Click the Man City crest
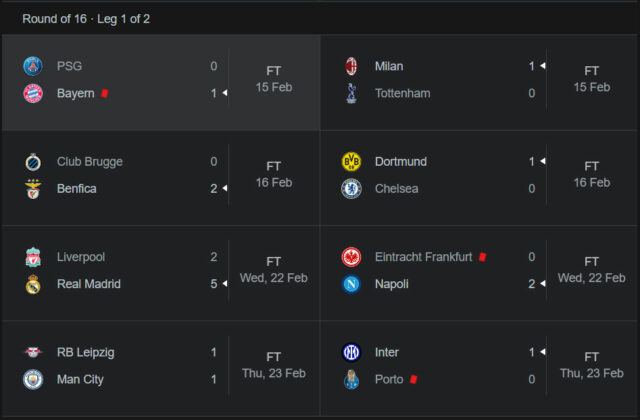This screenshot has height=420, width=640. [33, 380]
